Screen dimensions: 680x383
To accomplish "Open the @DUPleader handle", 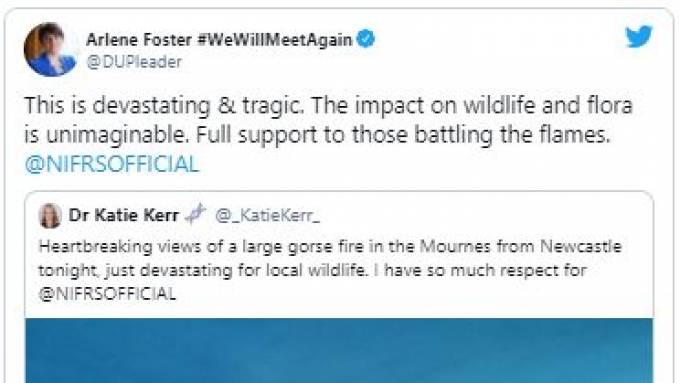I will (x=134, y=62).
